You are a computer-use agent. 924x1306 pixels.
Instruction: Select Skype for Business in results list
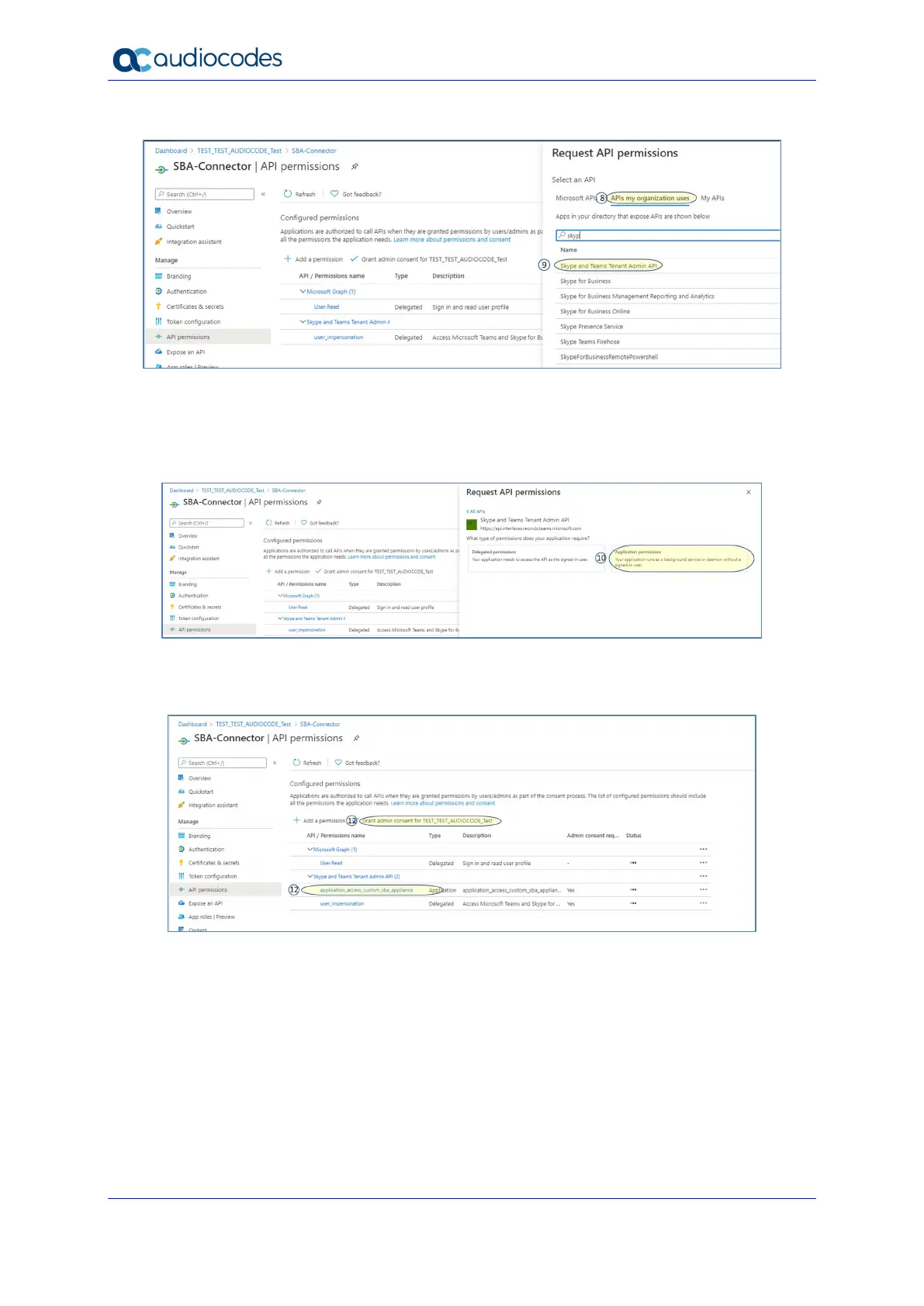[585, 281]
